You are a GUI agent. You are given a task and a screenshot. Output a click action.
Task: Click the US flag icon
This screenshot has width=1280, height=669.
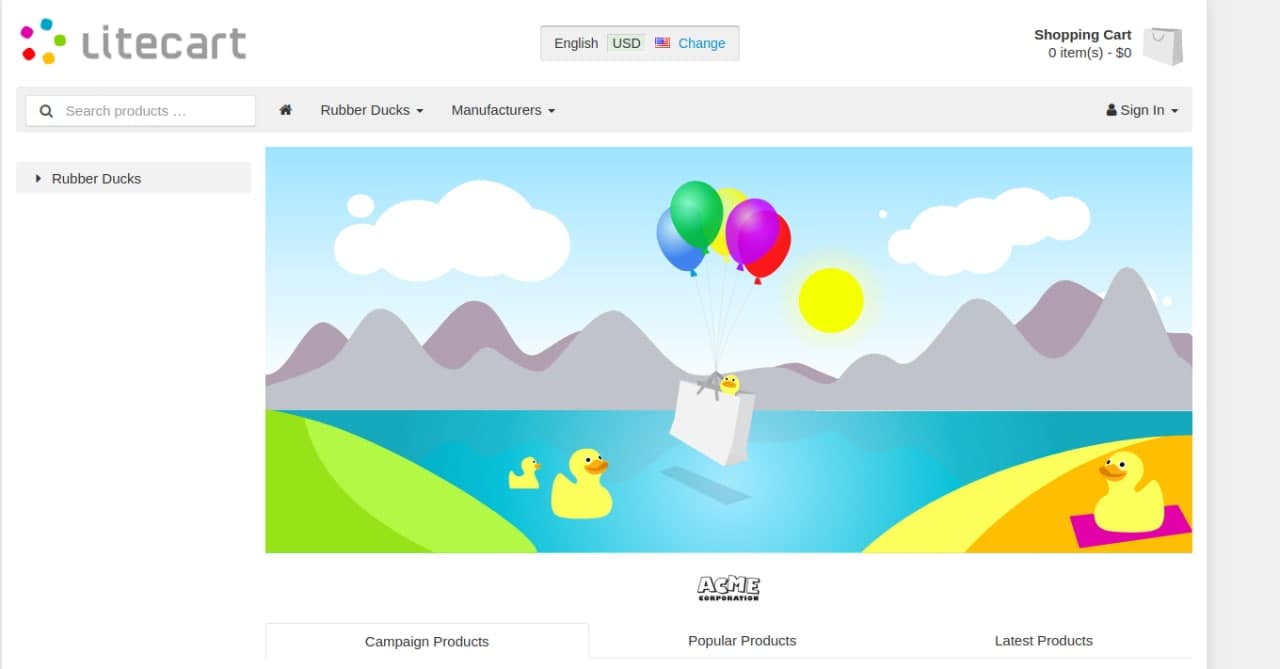click(x=662, y=43)
